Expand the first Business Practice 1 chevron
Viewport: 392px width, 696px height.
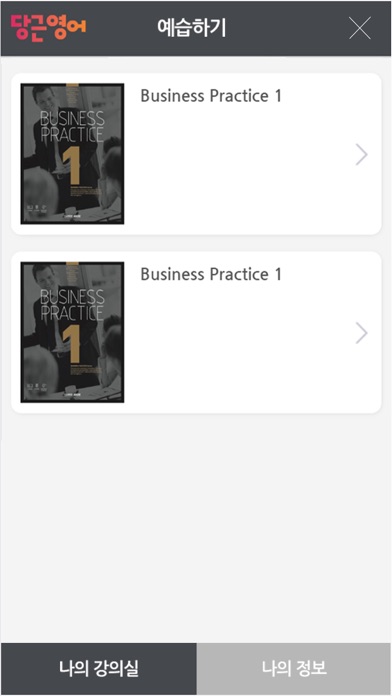click(x=362, y=154)
